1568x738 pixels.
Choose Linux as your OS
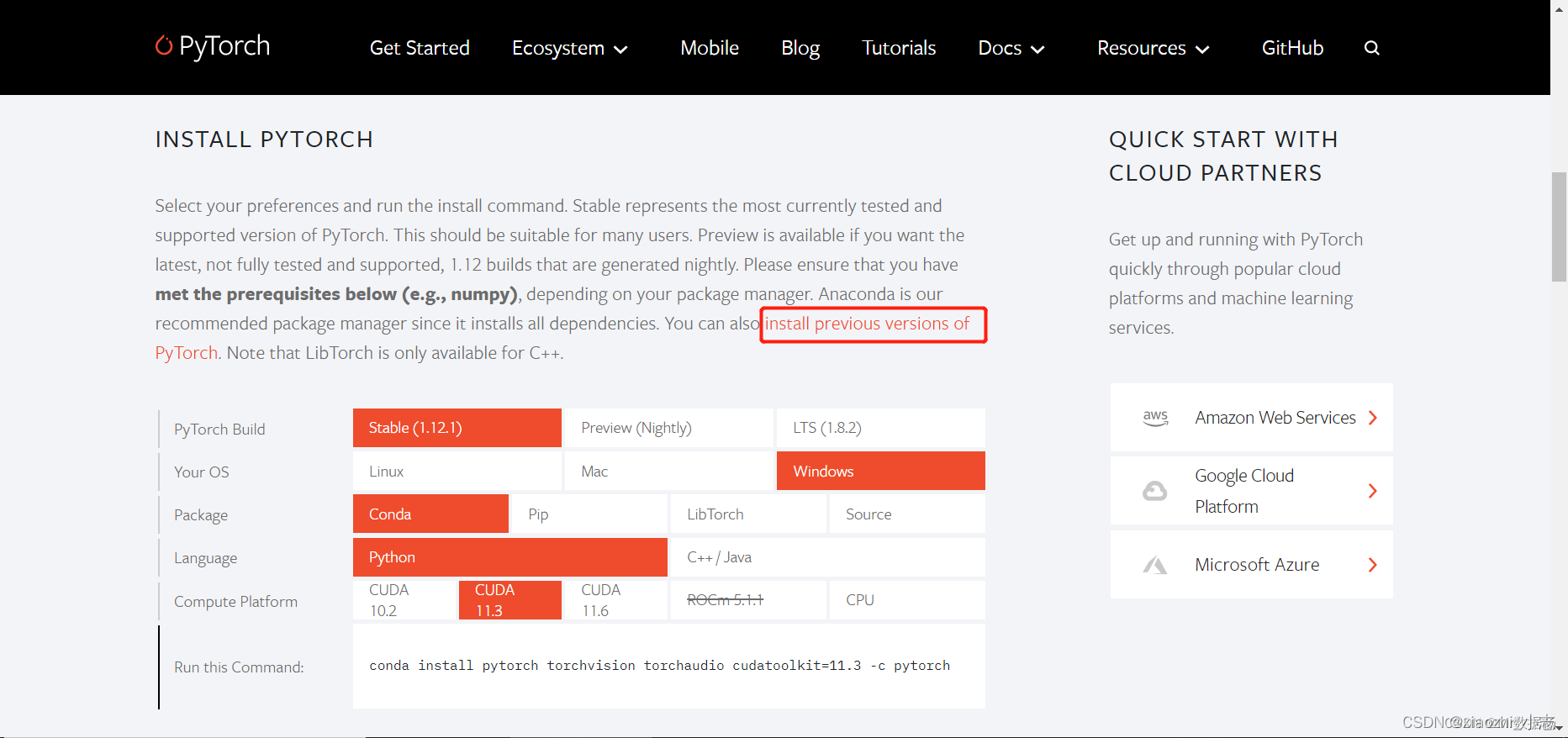(x=457, y=471)
